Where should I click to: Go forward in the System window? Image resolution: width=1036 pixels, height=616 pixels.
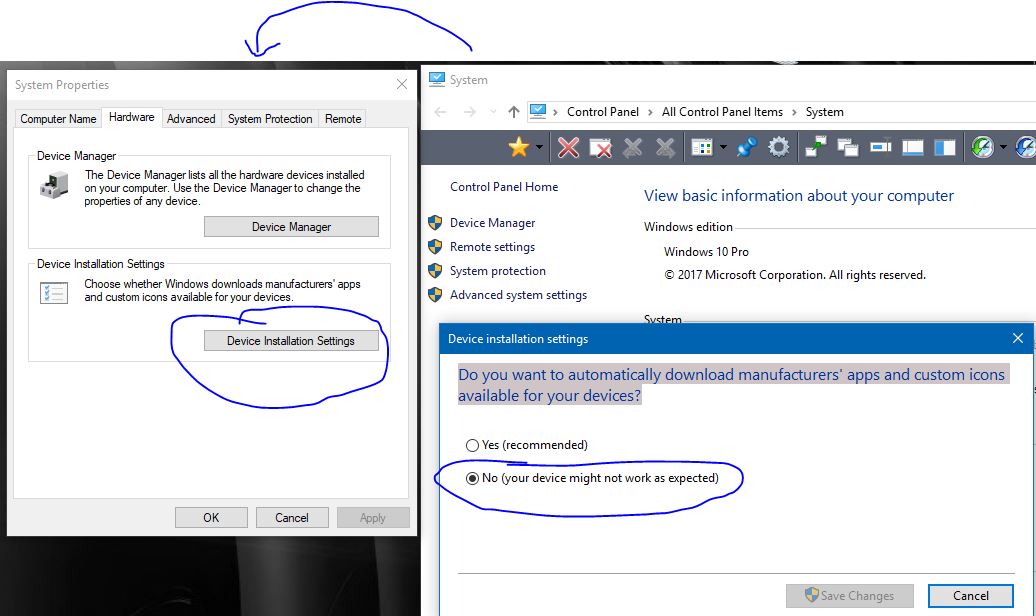(x=470, y=112)
